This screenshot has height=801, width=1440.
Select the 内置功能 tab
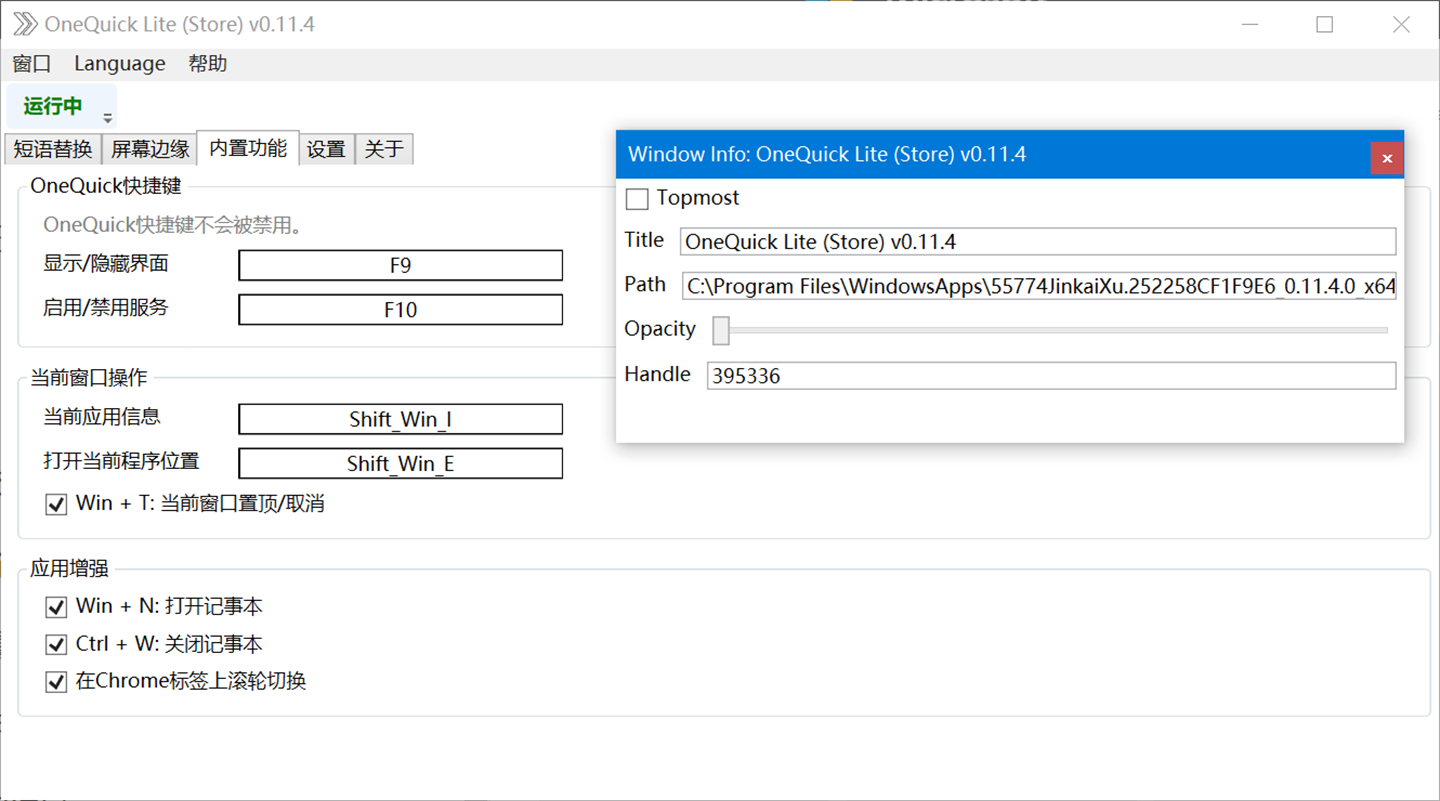(248, 148)
